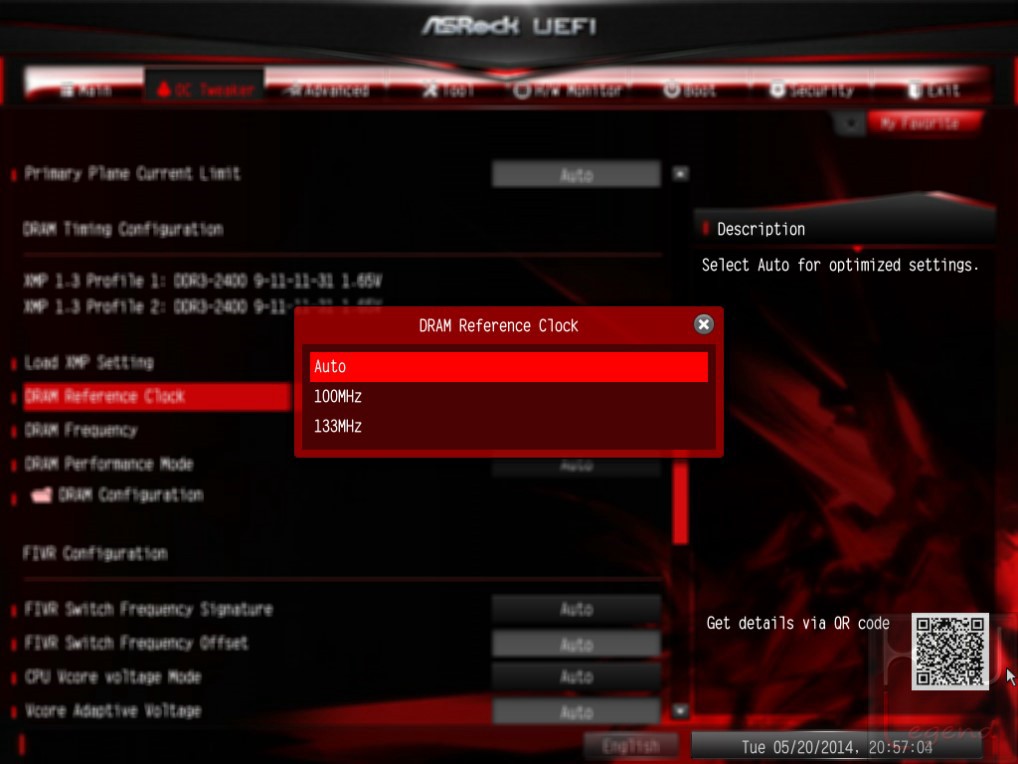Click the QR code image
1018x764 pixels.
pos(950,651)
